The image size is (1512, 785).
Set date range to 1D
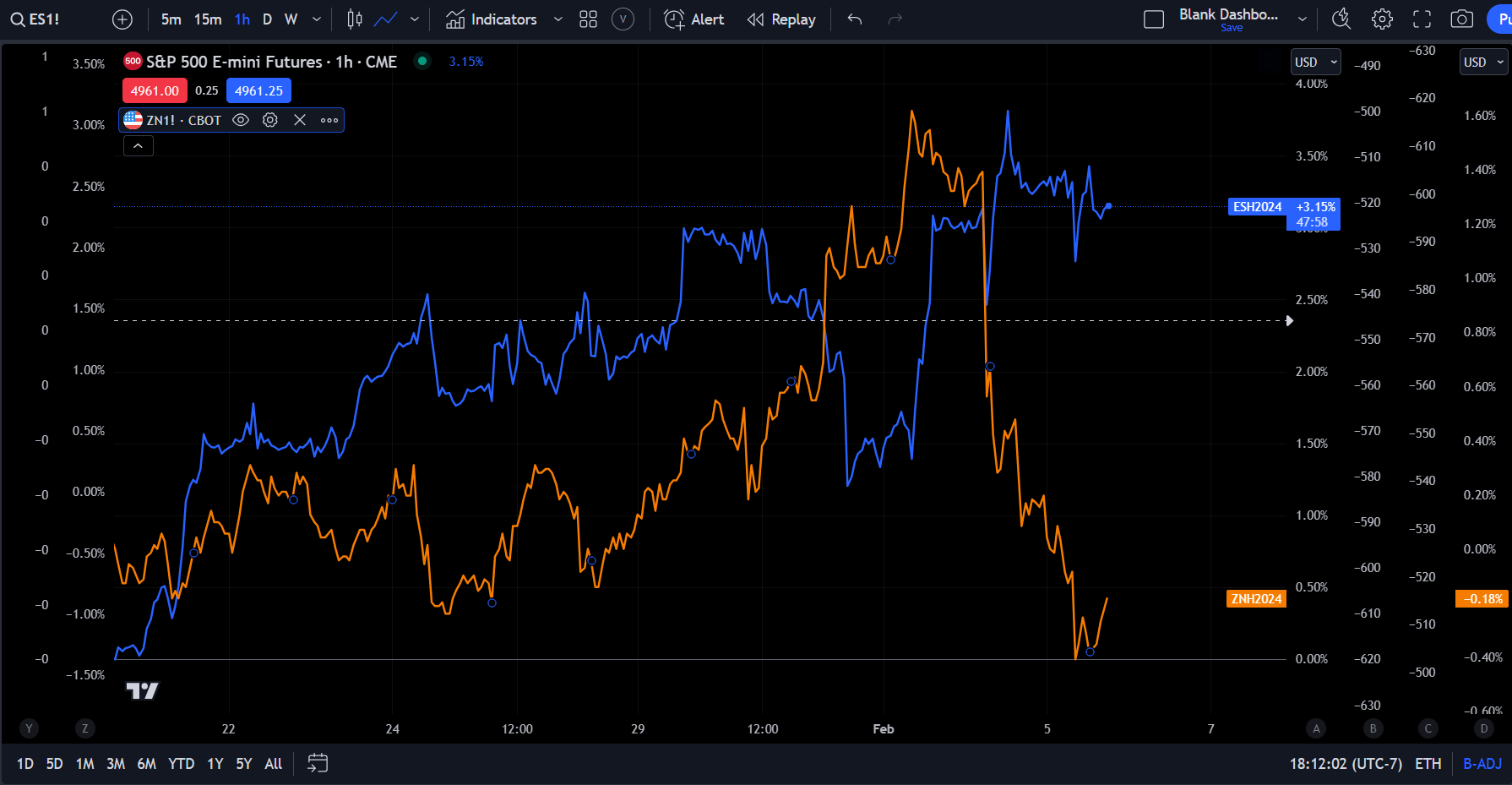[x=25, y=764]
